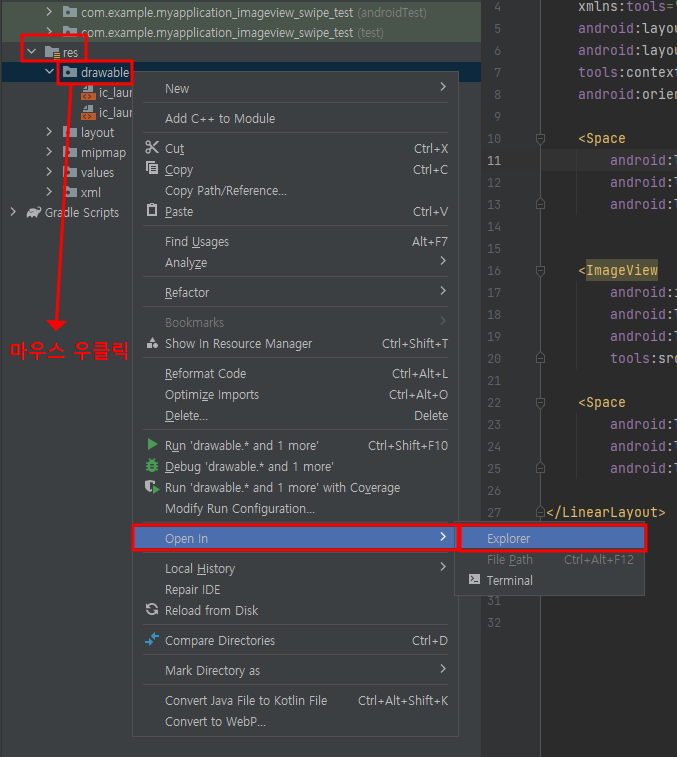Choose Add C++ to Module
677x757 pixels.
(x=296, y=118)
